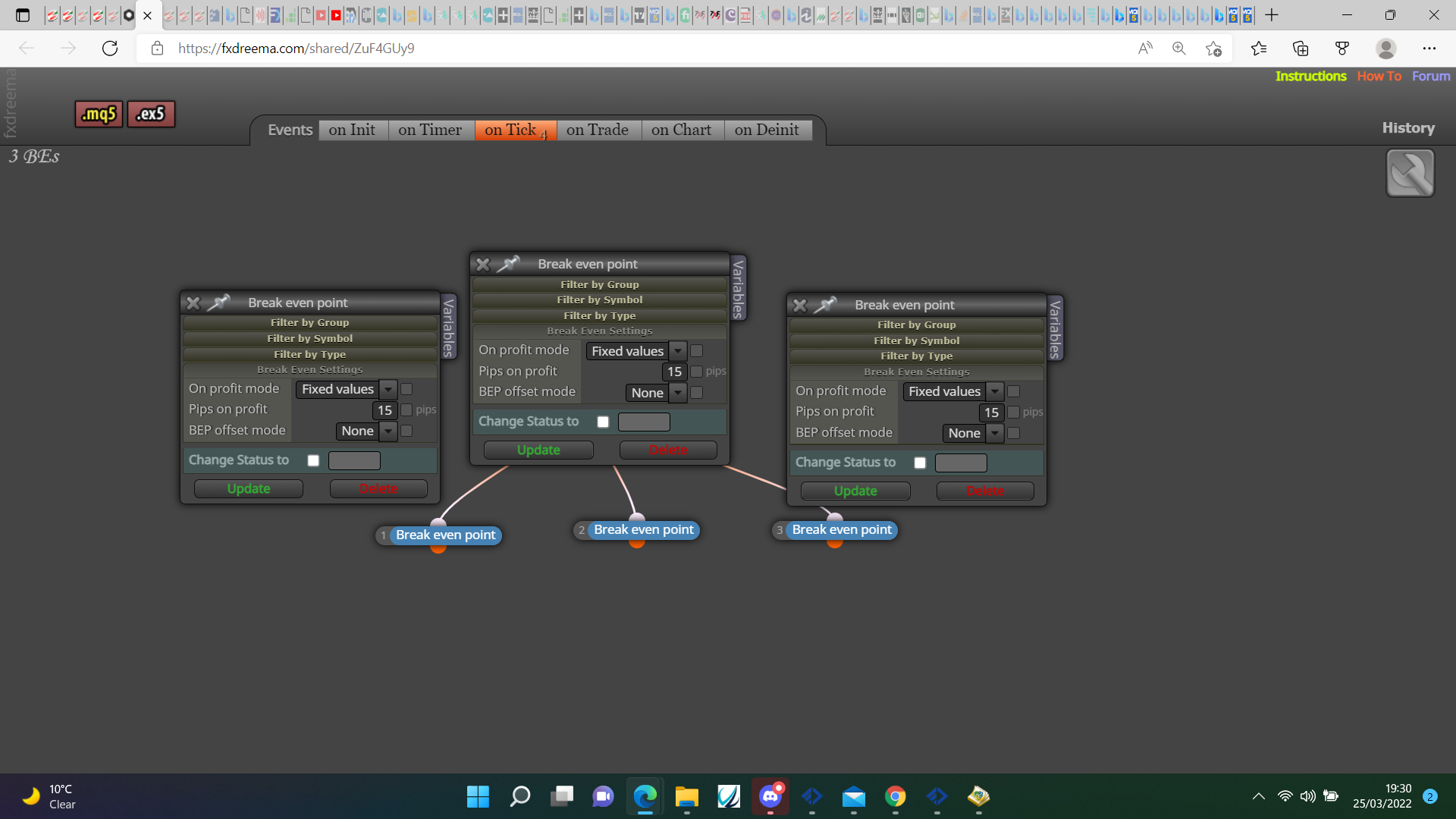Toggle Change Status checkbox in left panel
1456x819 pixels.
coord(313,460)
